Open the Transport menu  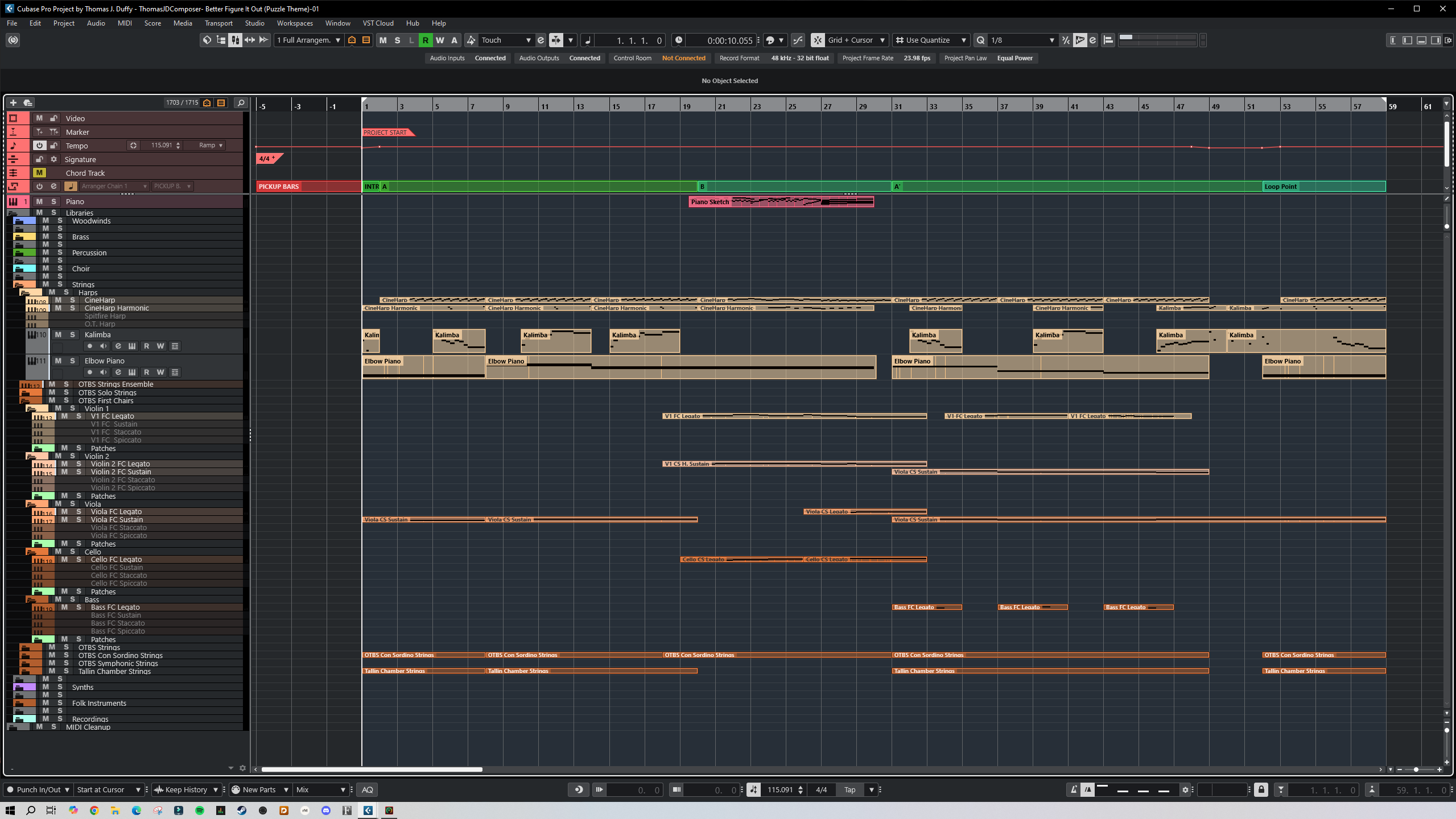pos(218,23)
